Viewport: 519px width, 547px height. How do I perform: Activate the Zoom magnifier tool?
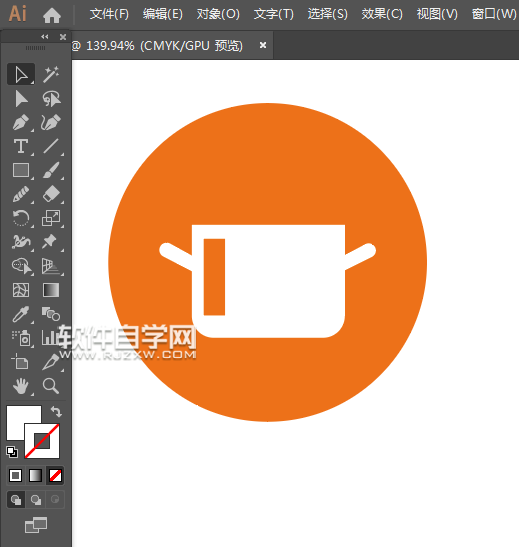[51, 386]
